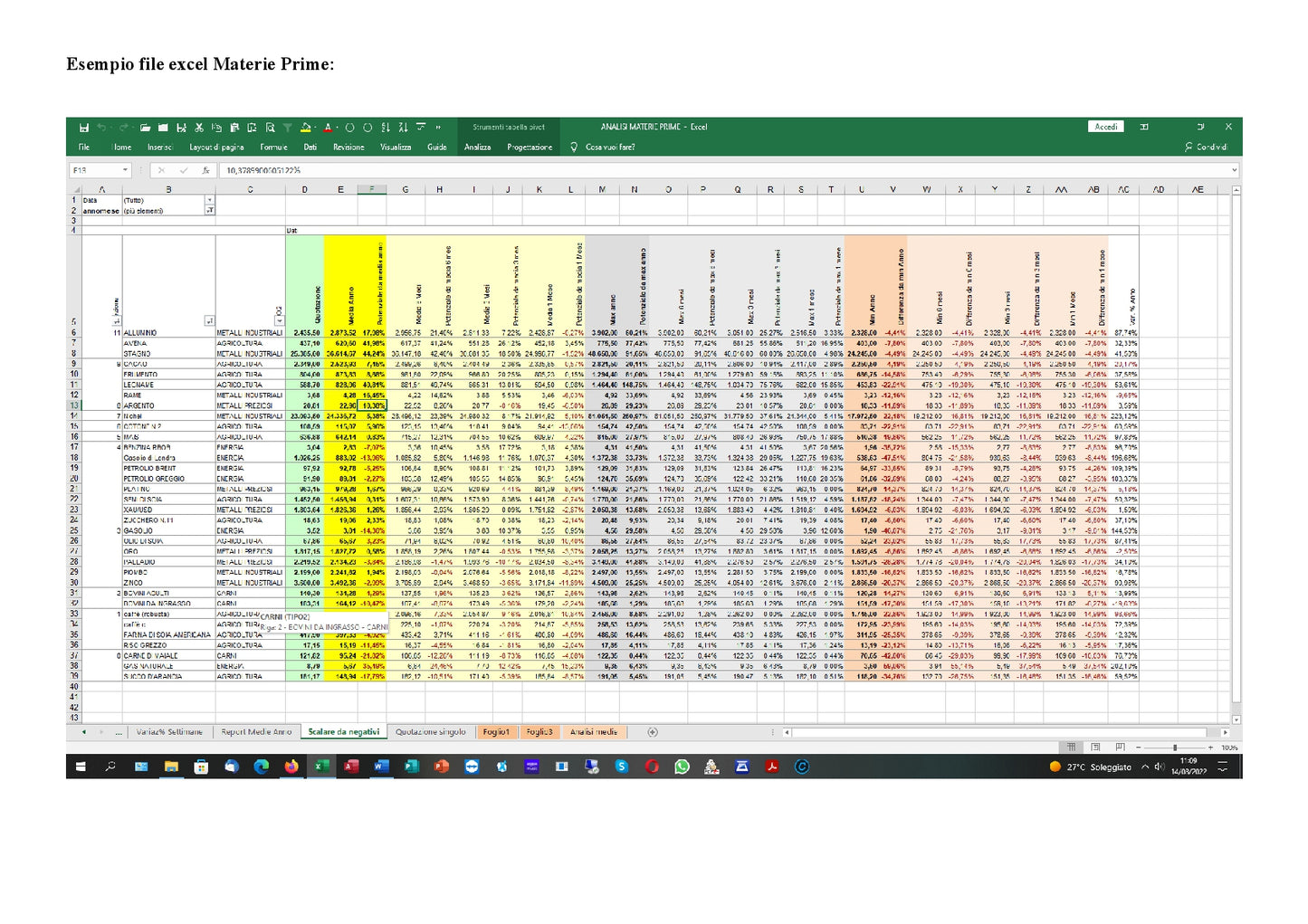This screenshot has height=924, width=1308.
Task: Switch to Normal view in the status bar
Action: 1071,748
